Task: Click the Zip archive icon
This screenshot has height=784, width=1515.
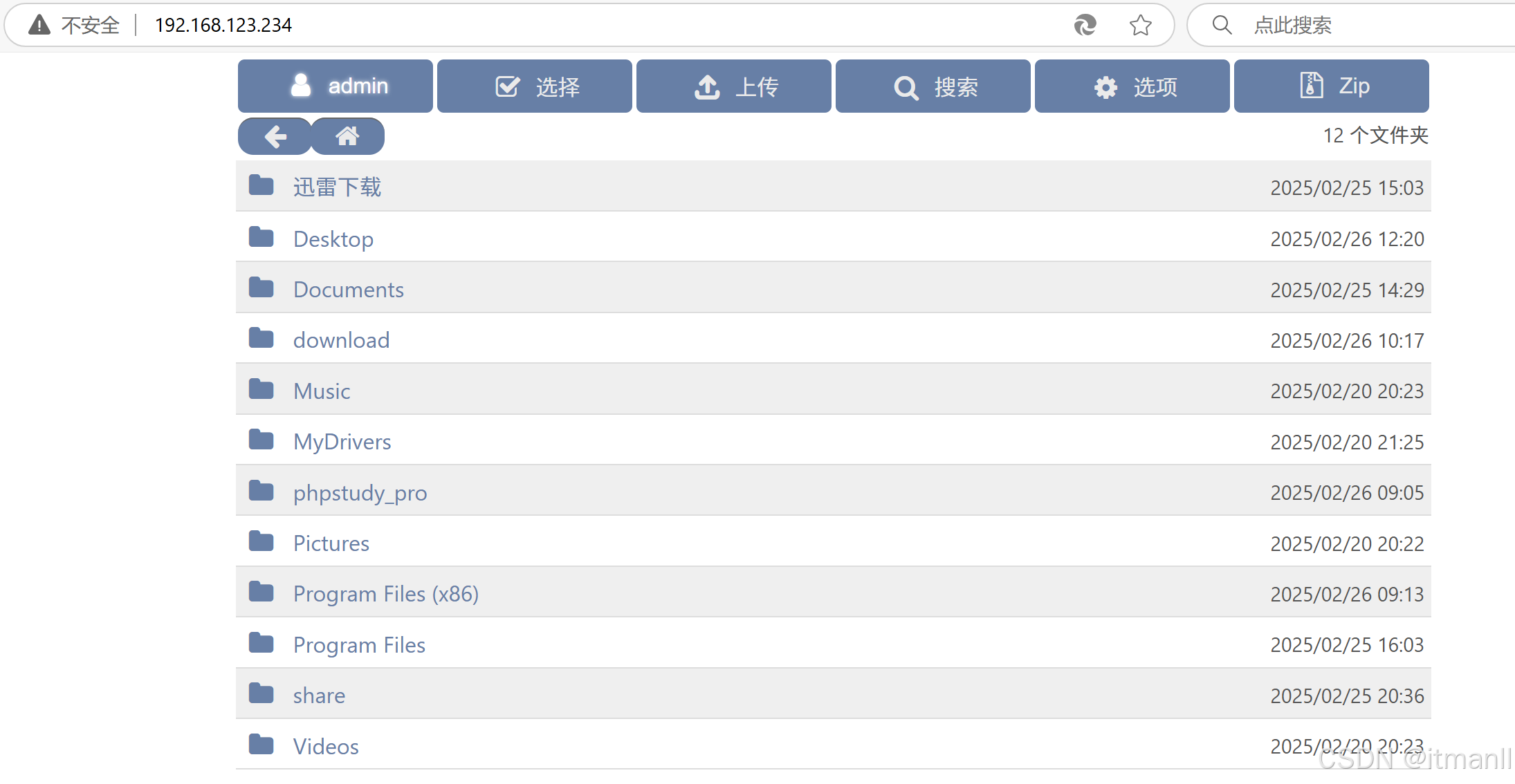Action: tap(1312, 85)
